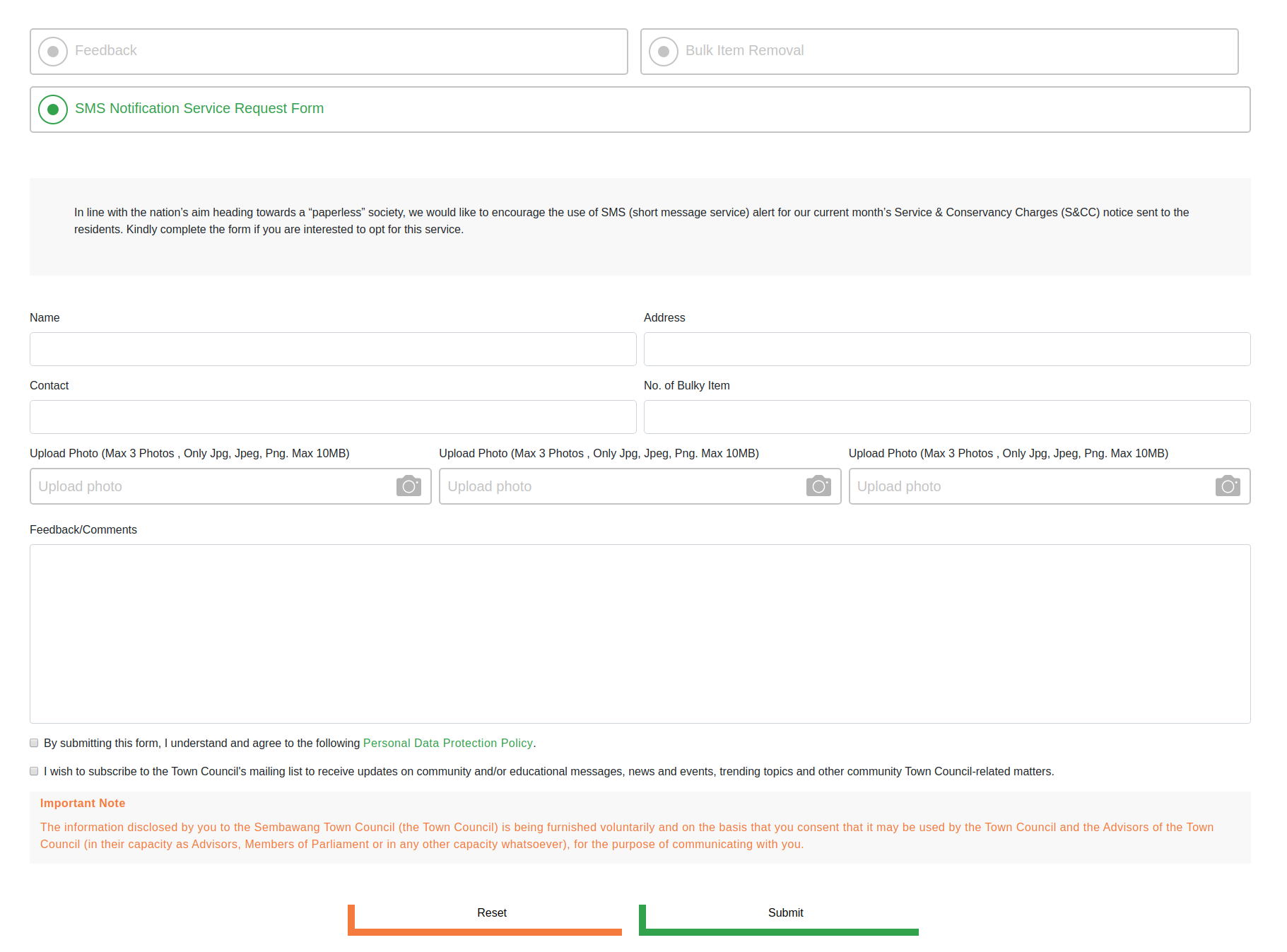Screen dimensions: 1287x952
Task: Click camera icon in first upload field
Action: (x=409, y=486)
